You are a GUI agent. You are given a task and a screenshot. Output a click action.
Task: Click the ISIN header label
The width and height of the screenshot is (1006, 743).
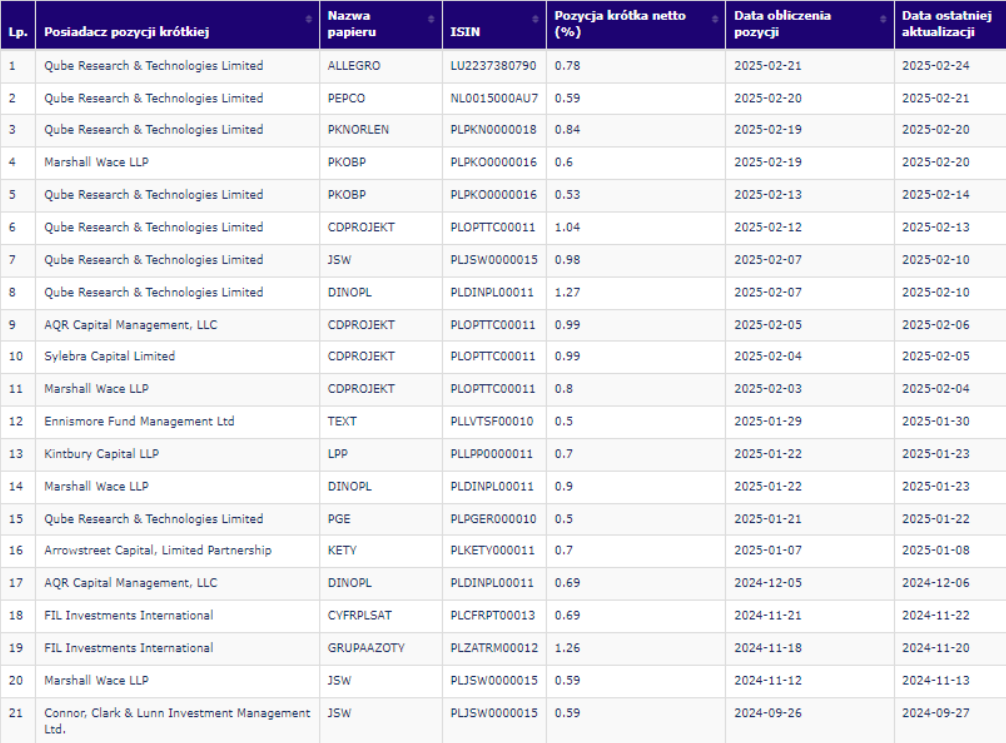465,31
